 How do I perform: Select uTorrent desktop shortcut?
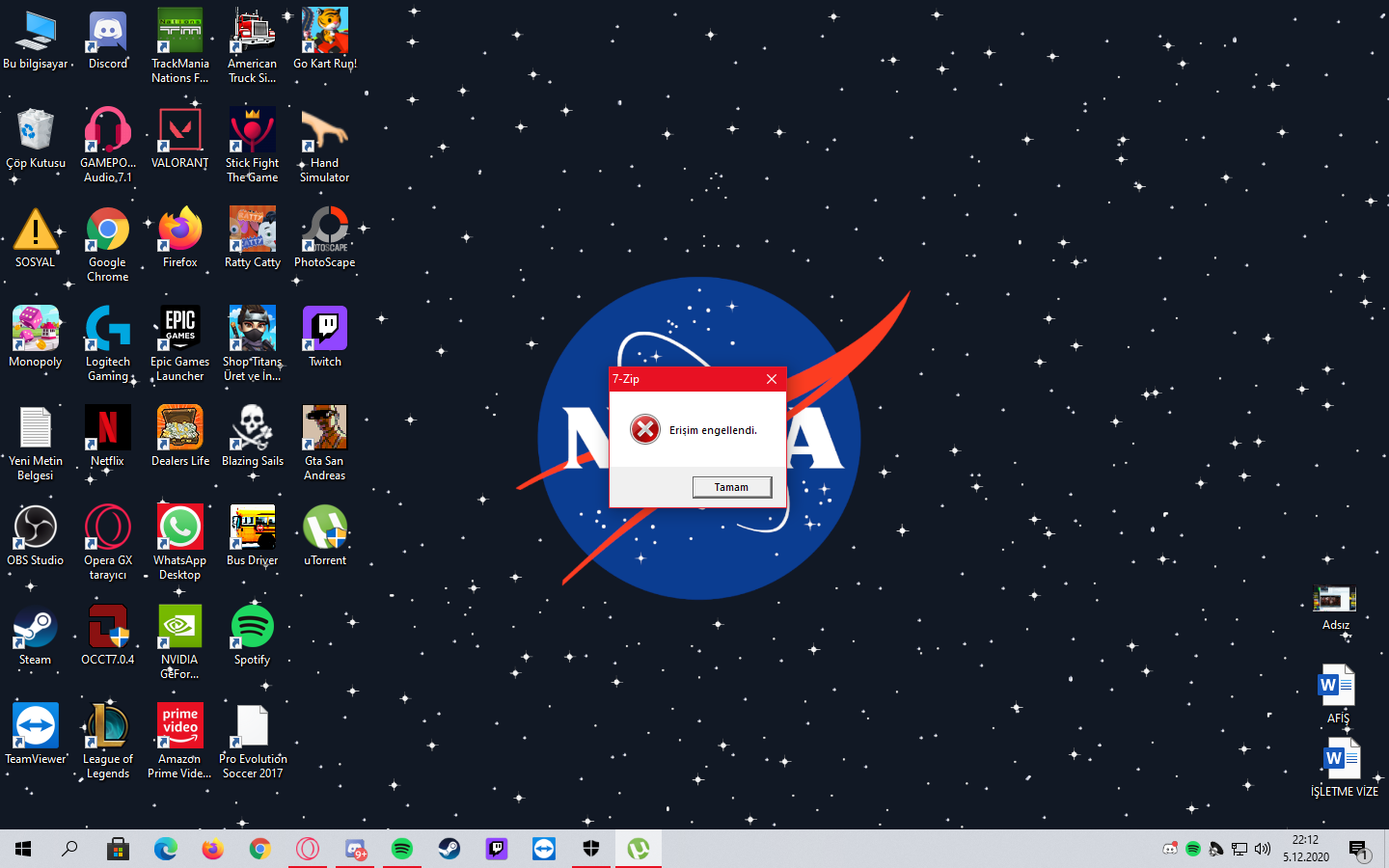(x=325, y=537)
